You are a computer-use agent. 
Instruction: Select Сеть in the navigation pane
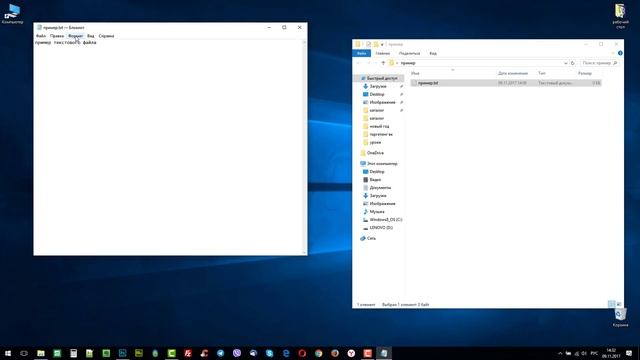(371, 238)
